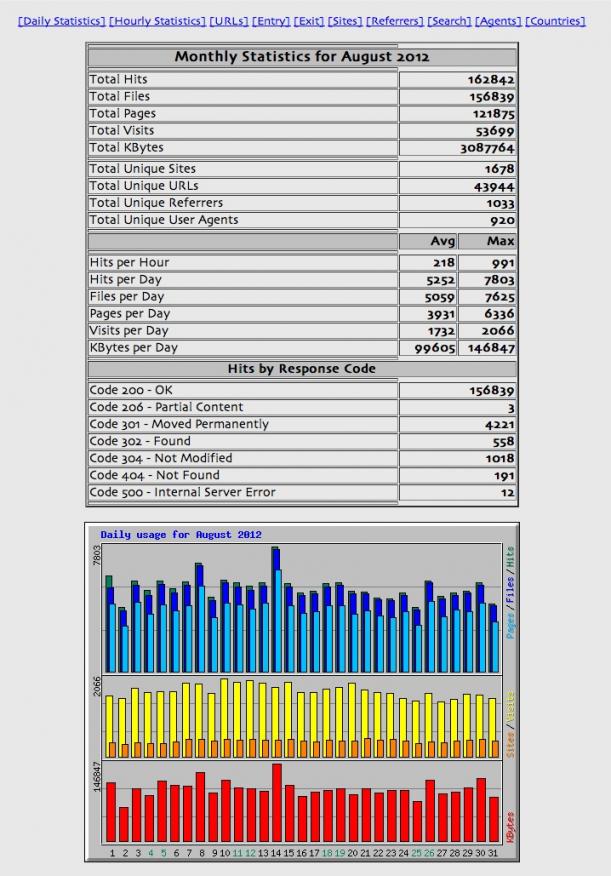Image resolution: width=611 pixels, height=876 pixels.
Task: Open the Search link
Action: click(450, 21)
